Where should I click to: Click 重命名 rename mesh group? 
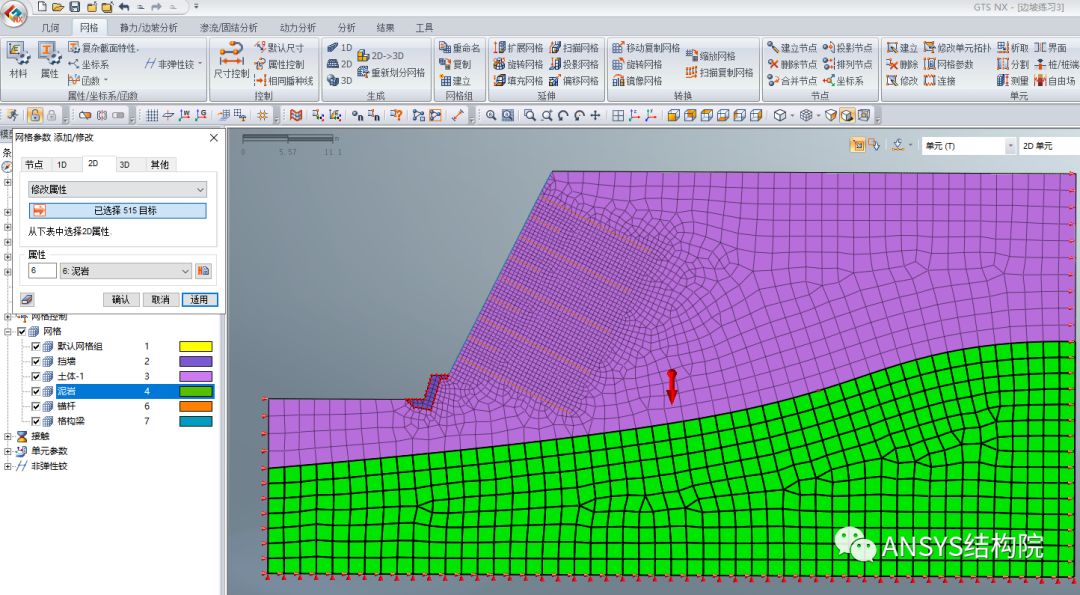[459, 48]
